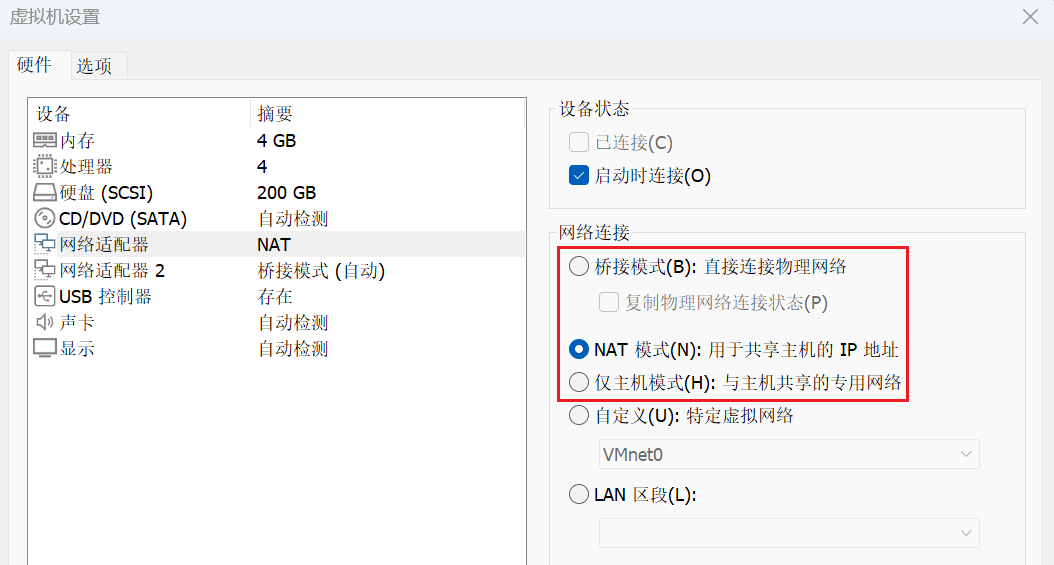Image resolution: width=1054 pixels, height=565 pixels.
Task: Click the USB 控制器 icon
Action: (45, 297)
